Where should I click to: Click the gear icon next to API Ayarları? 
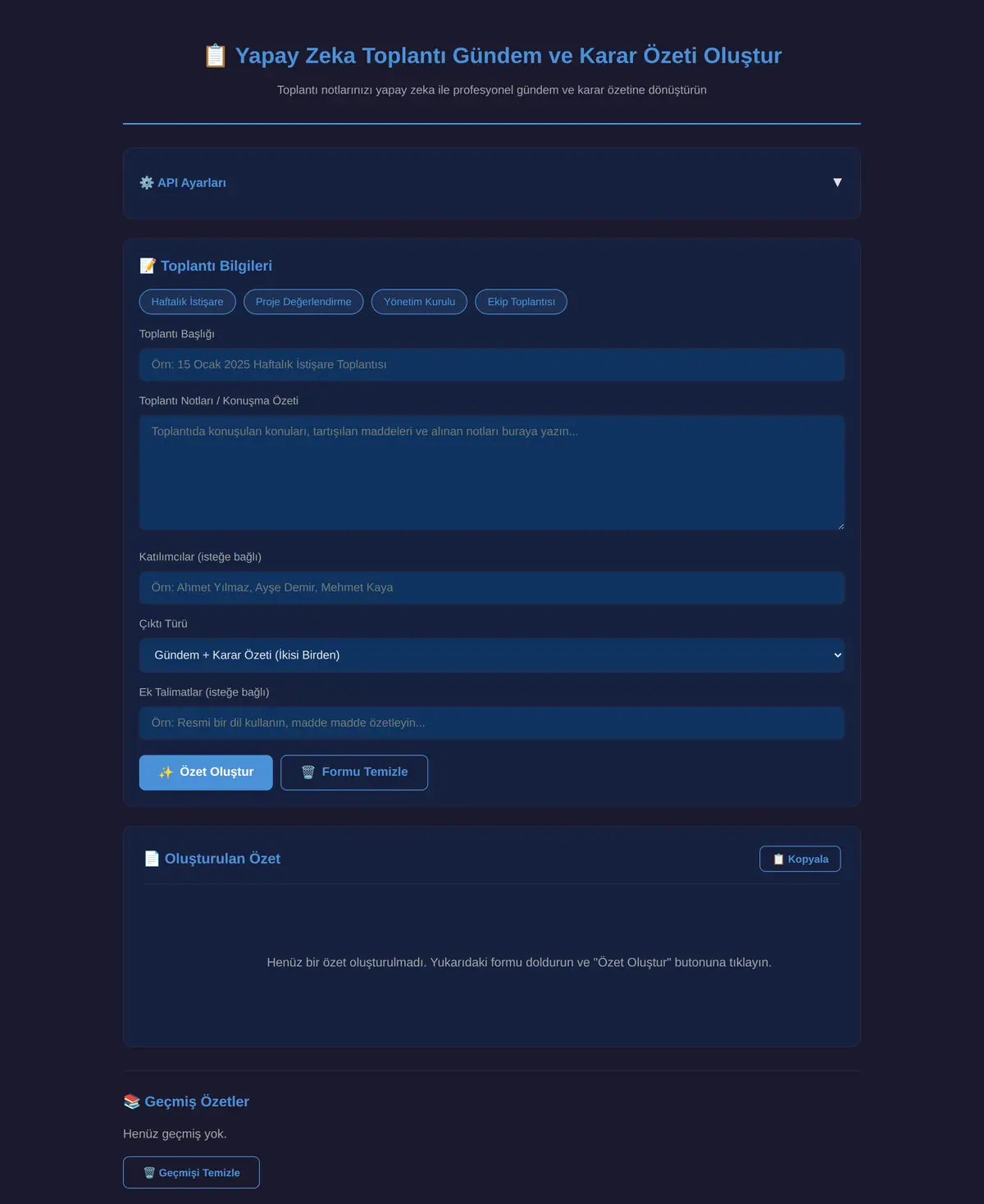(x=147, y=183)
